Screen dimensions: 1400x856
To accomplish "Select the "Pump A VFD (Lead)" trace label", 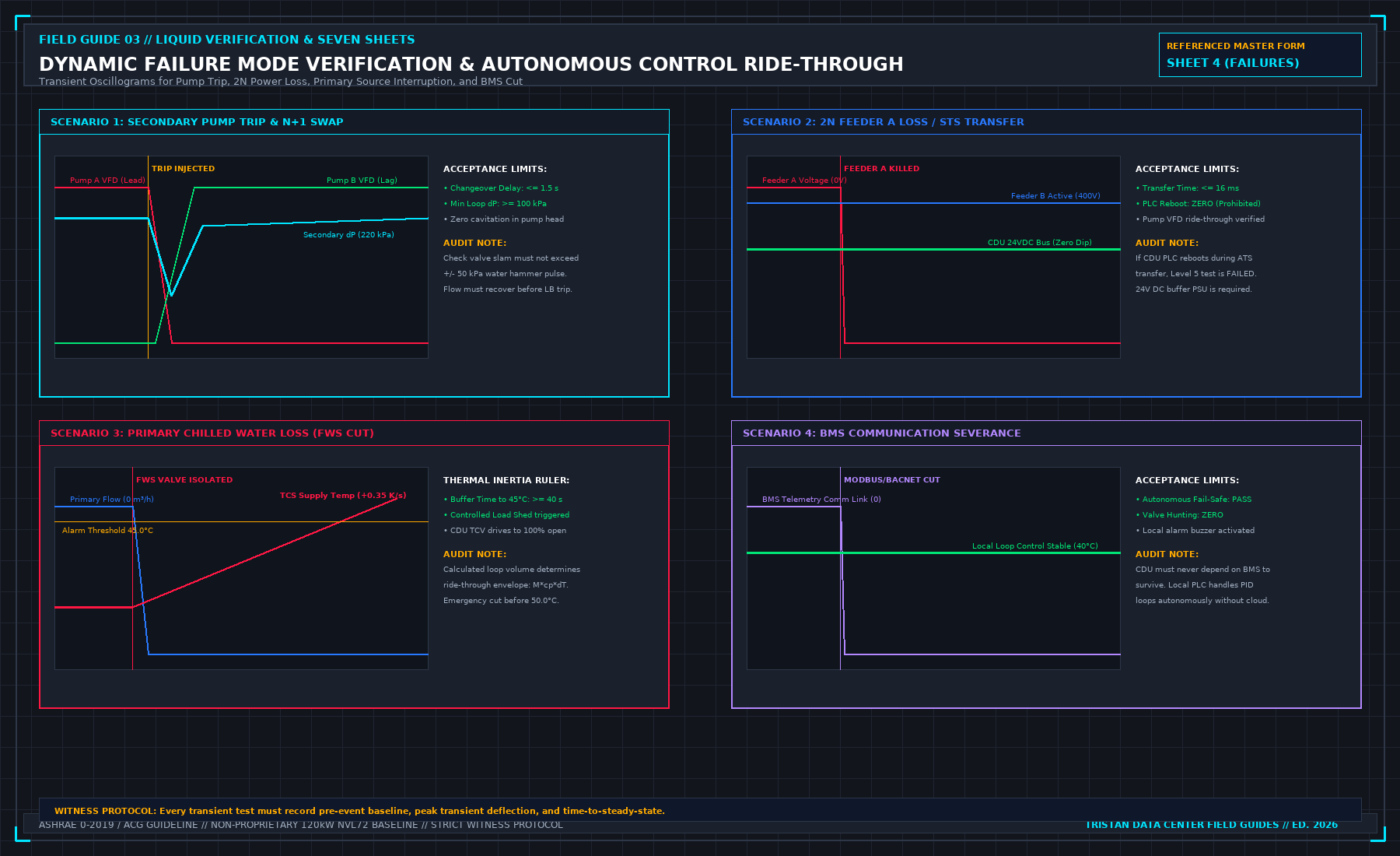I will pos(107,181).
